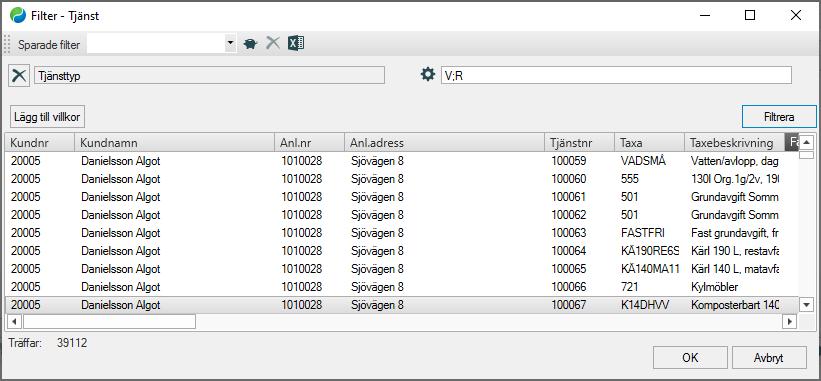Open settings gear next to V;R field
Screen dimensions: 821x381
click(428, 75)
